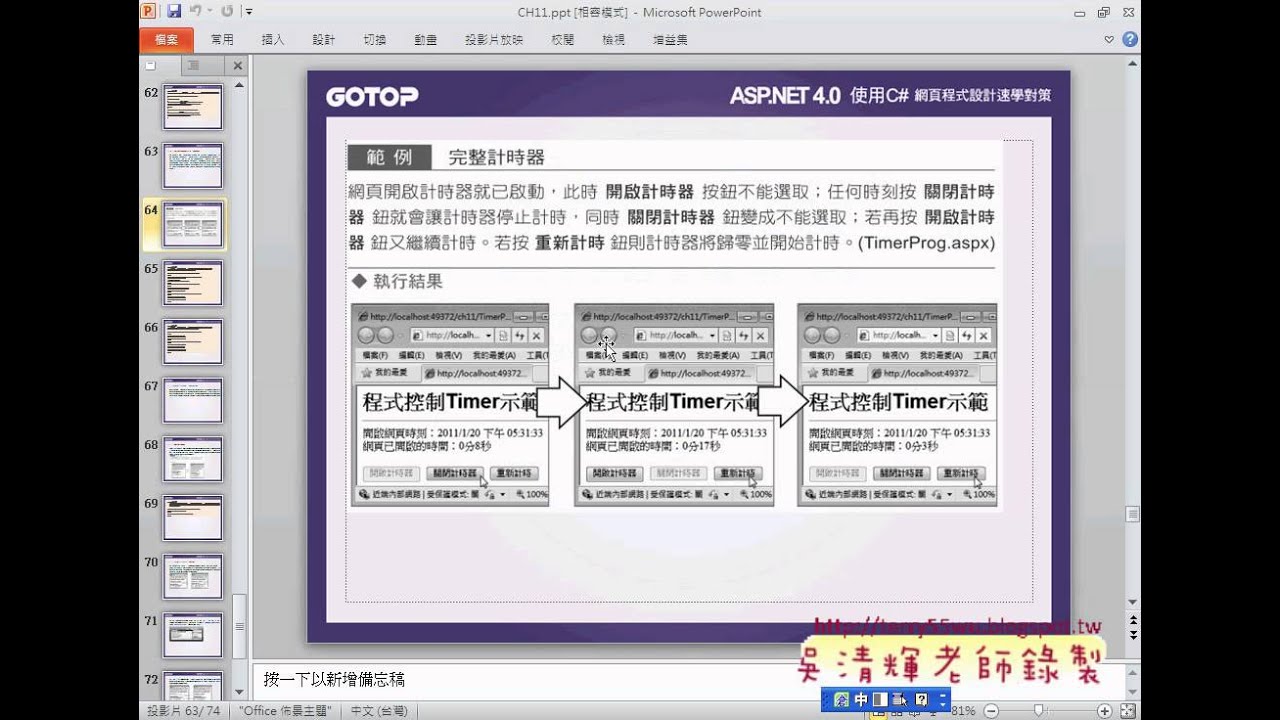
Task: Select slide 66 thumbnail
Action: coord(193,341)
